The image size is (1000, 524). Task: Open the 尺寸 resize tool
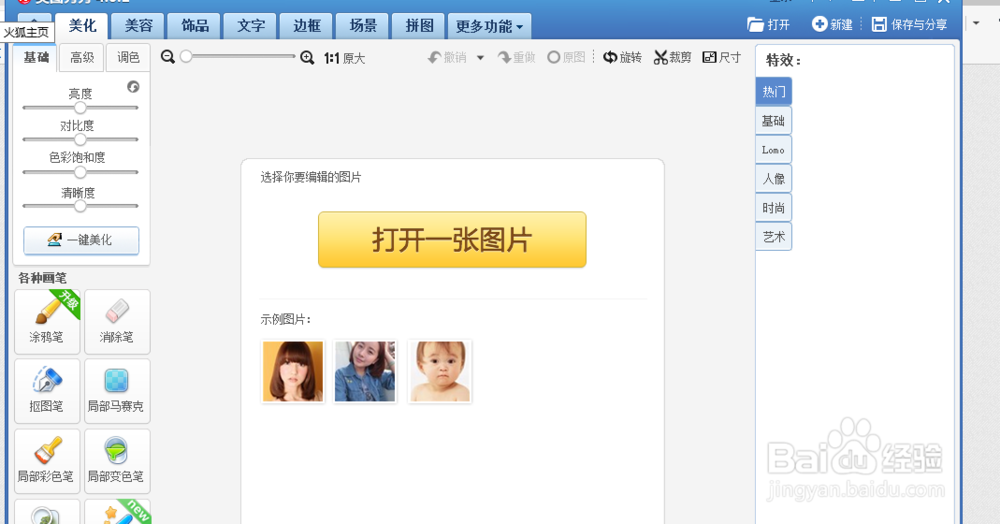721,57
